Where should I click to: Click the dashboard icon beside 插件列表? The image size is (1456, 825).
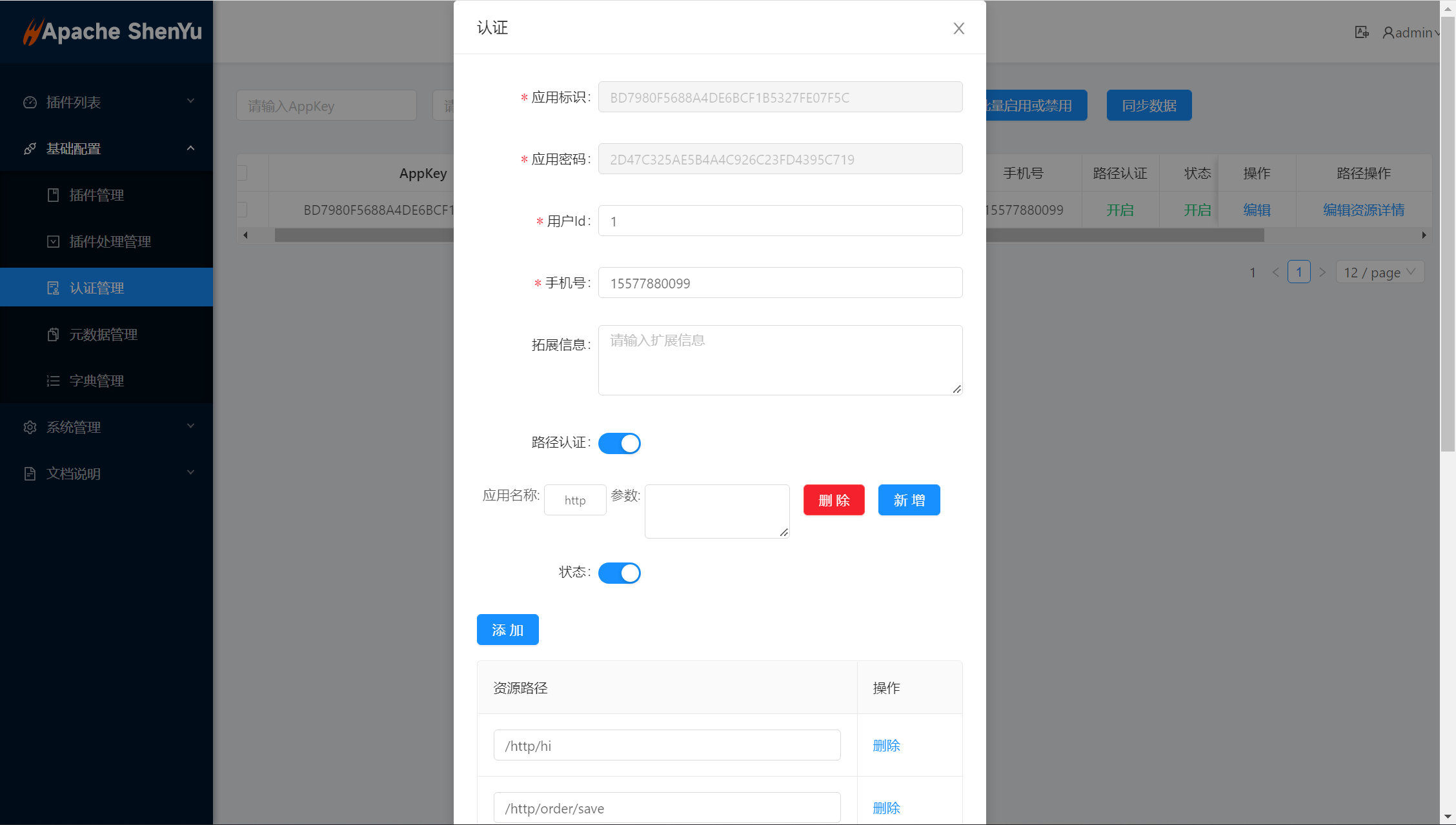tap(30, 103)
